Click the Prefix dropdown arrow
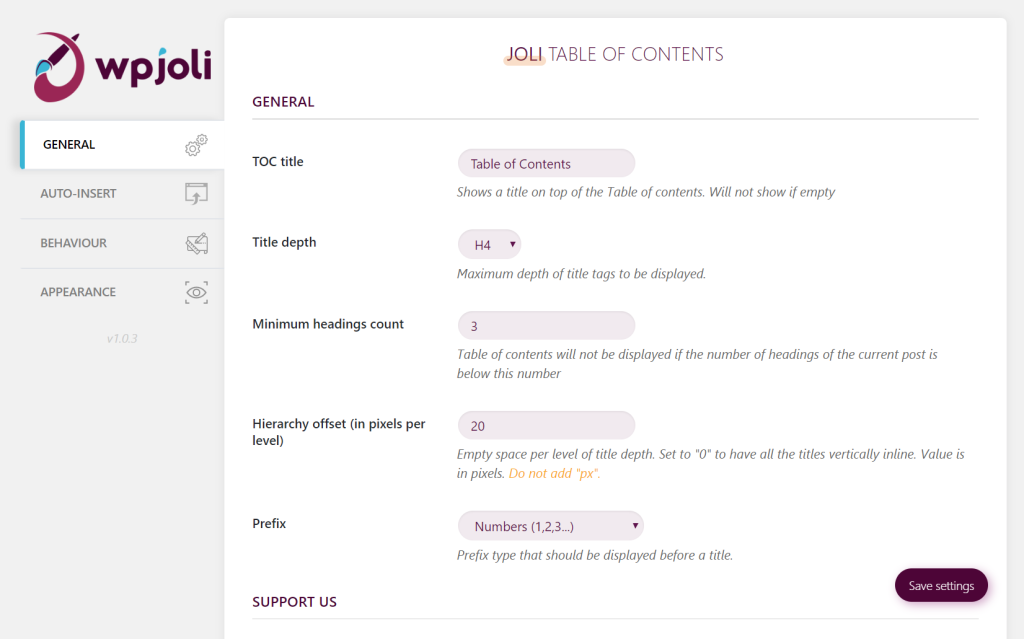Image resolution: width=1024 pixels, height=639 pixels. pyautogui.click(x=634, y=526)
